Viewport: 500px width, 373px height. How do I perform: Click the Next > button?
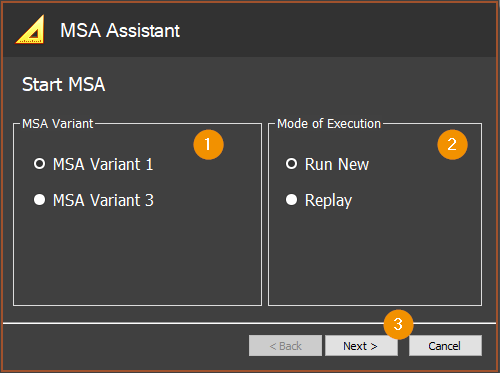click(361, 346)
